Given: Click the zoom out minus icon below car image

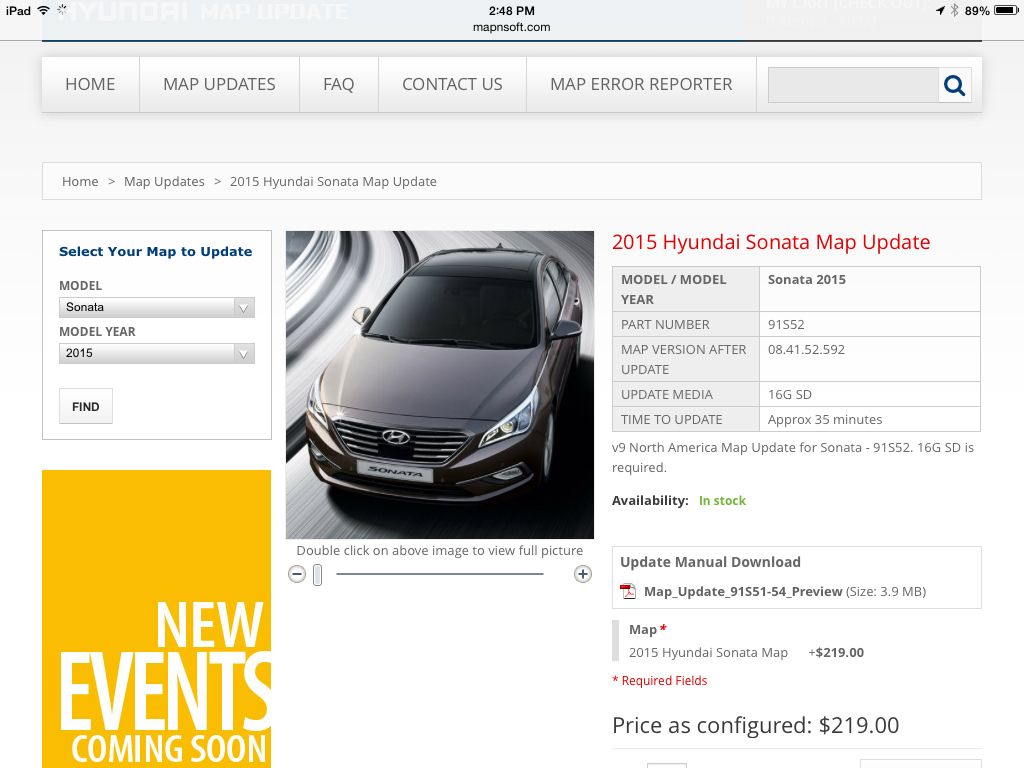Looking at the screenshot, I should click(x=297, y=574).
